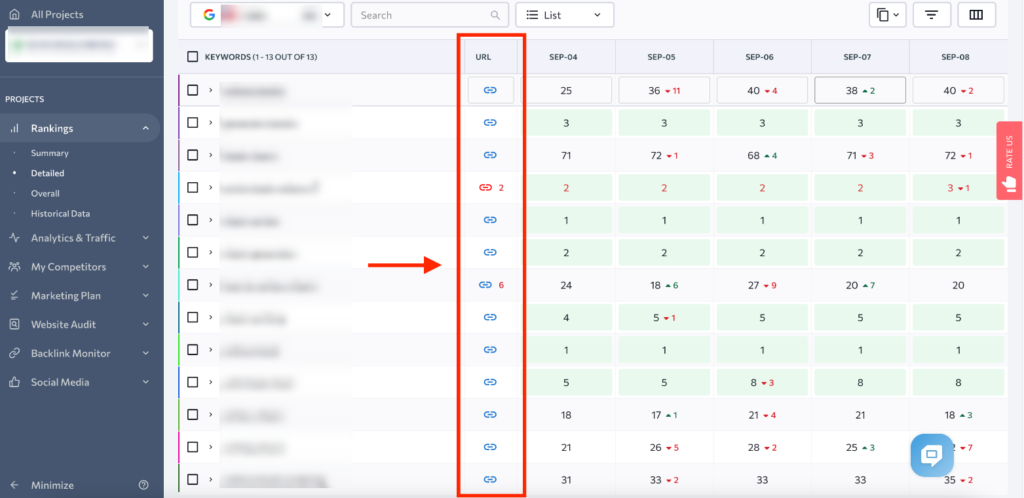Click the URL link icon marked 6

[x=485, y=284]
